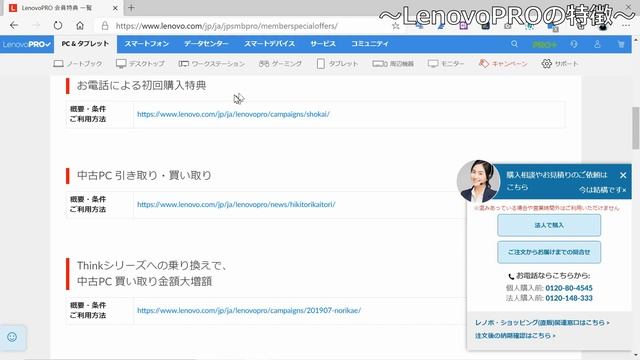Select デスクトップ category
The image size is (640, 360).
140,64
